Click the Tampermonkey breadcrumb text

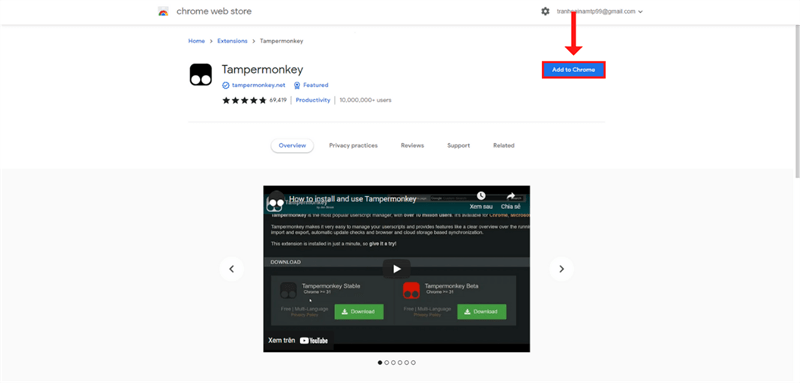coord(282,41)
